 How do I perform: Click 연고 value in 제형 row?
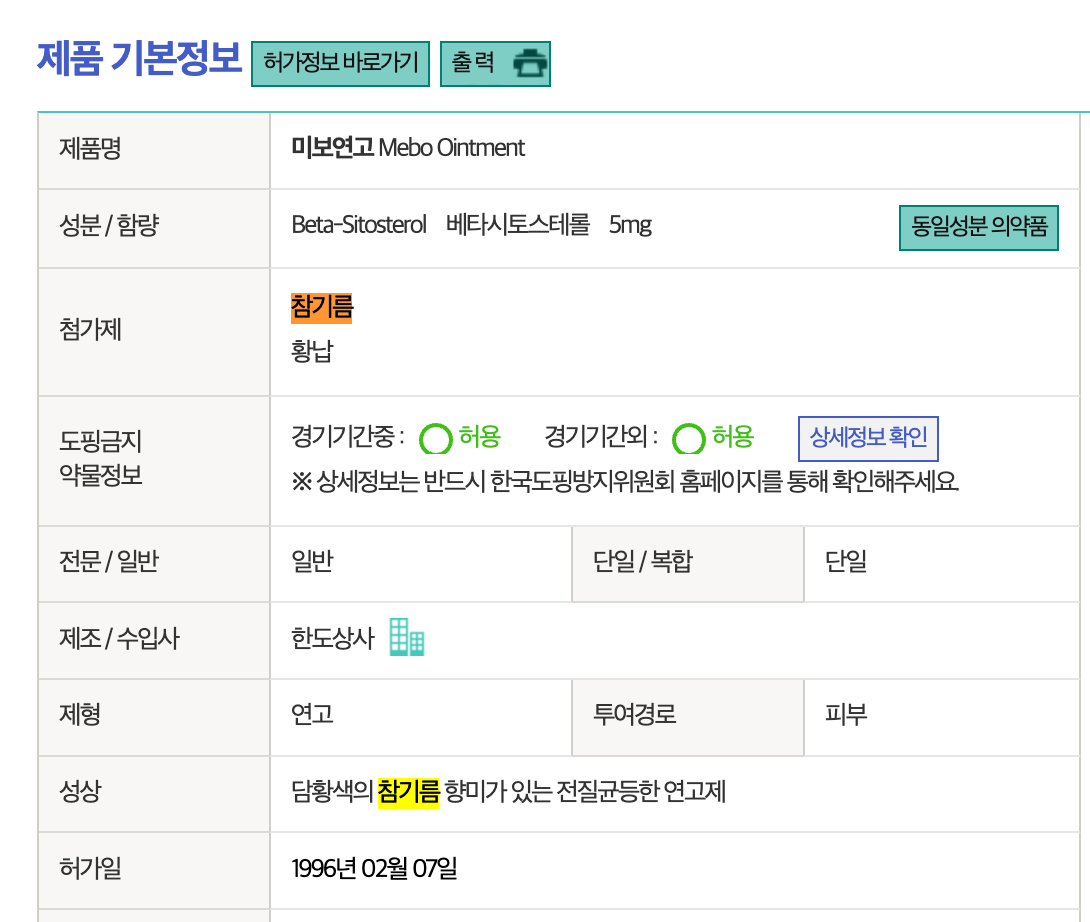point(312,714)
